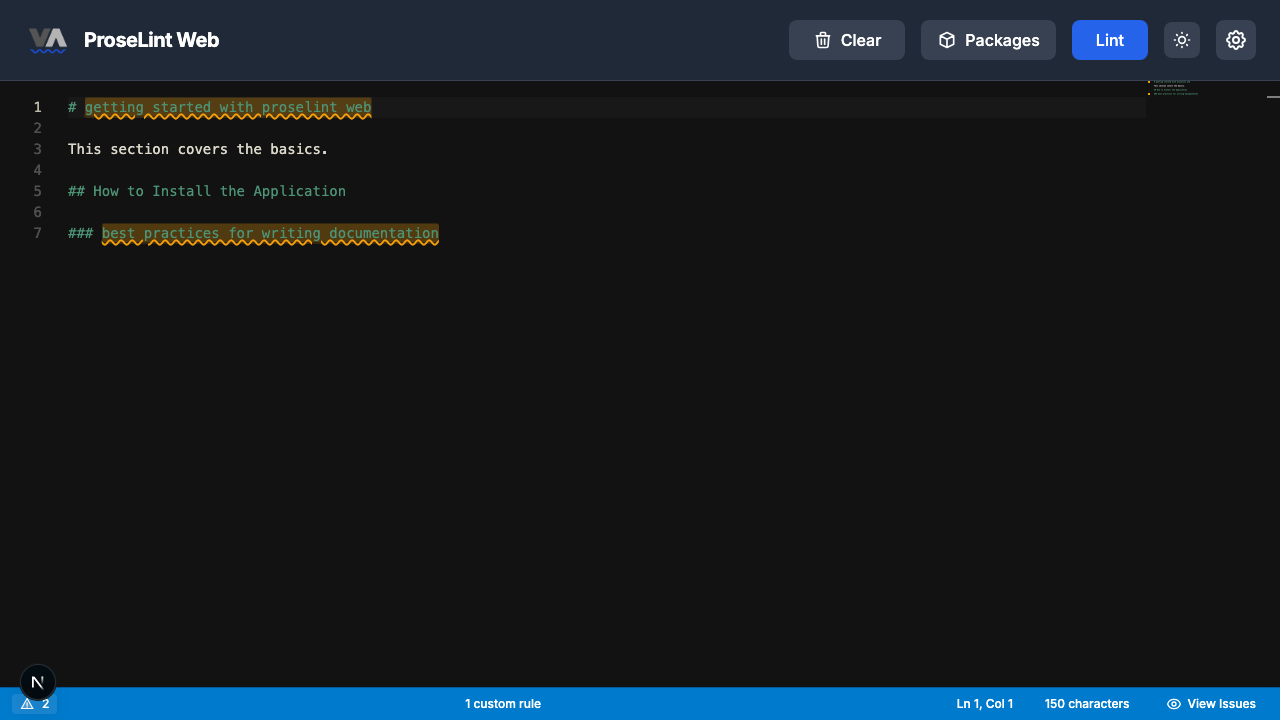Click the warning triangle in the status bar

tap(26, 704)
